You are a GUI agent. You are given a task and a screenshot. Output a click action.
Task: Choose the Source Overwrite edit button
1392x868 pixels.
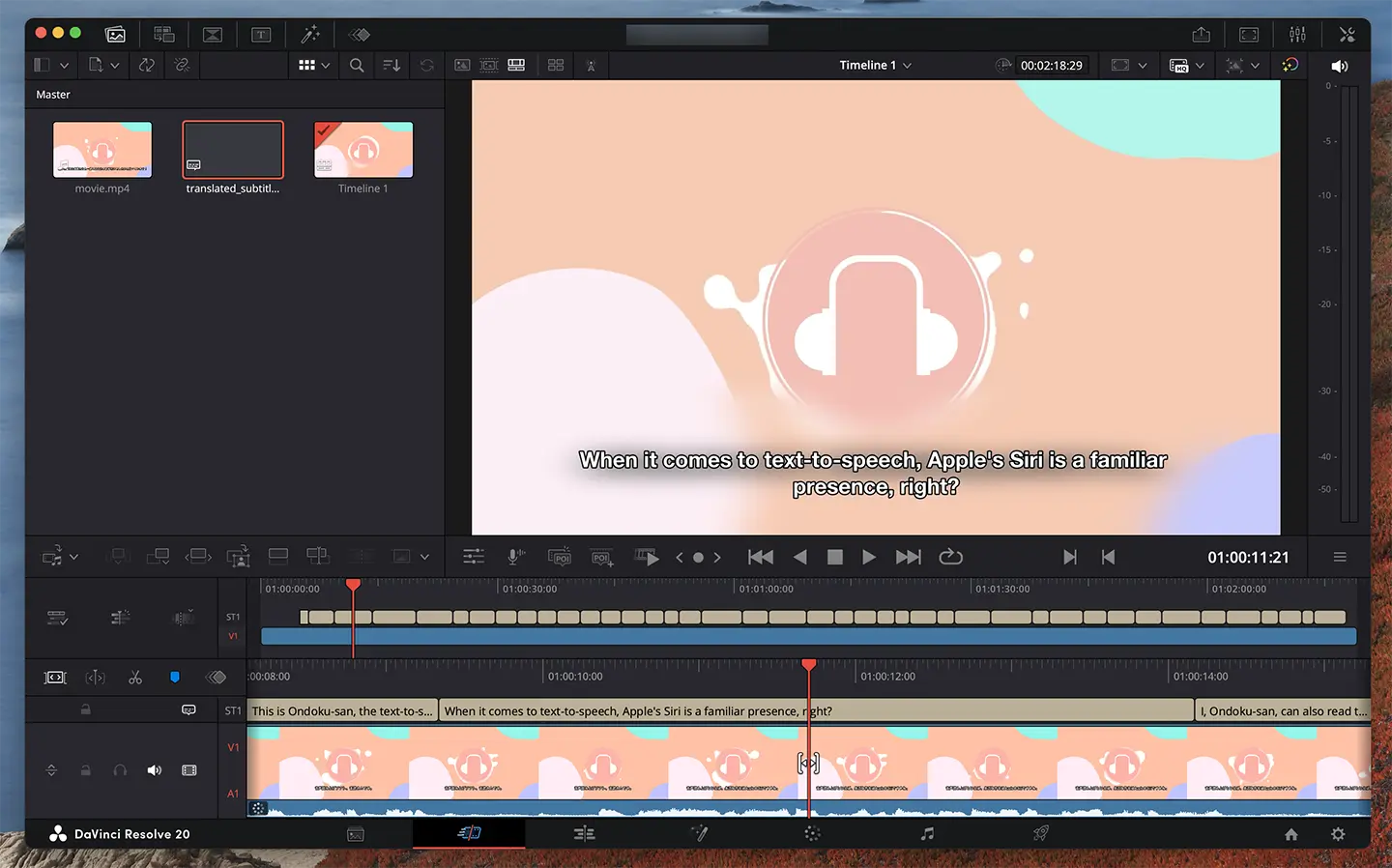[x=317, y=557]
